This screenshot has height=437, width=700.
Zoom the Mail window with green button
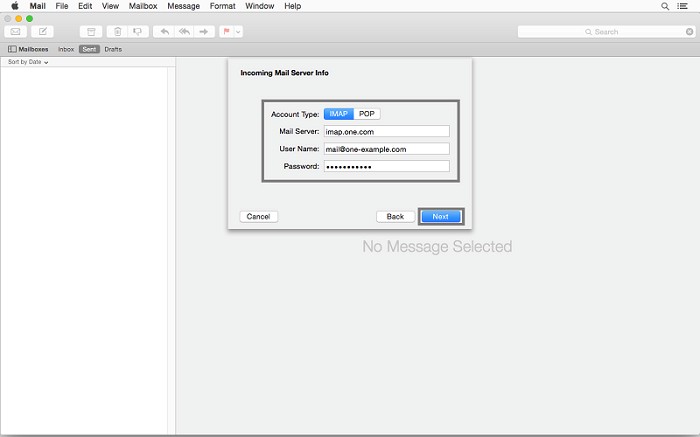[29, 18]
